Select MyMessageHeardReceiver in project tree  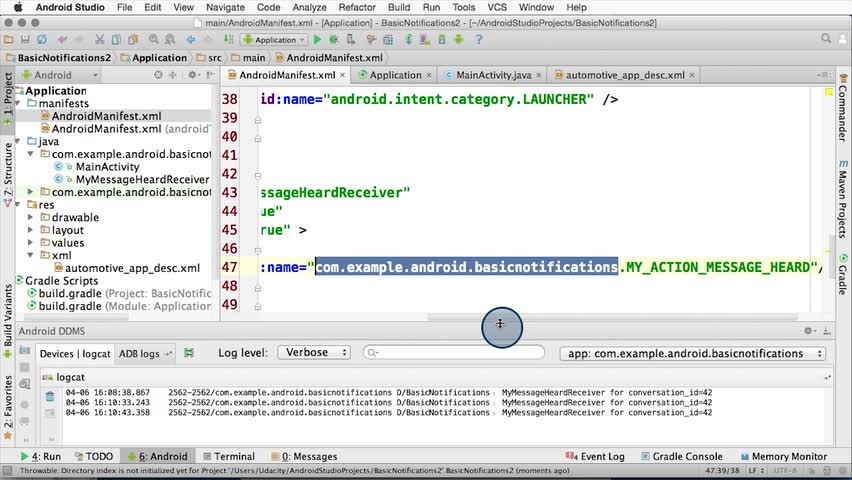(x=142, y=179)
